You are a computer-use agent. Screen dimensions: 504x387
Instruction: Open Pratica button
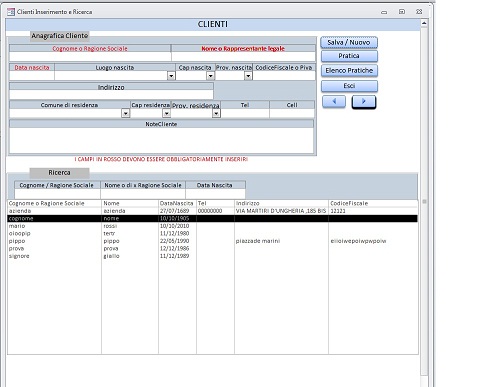point(349,56)
